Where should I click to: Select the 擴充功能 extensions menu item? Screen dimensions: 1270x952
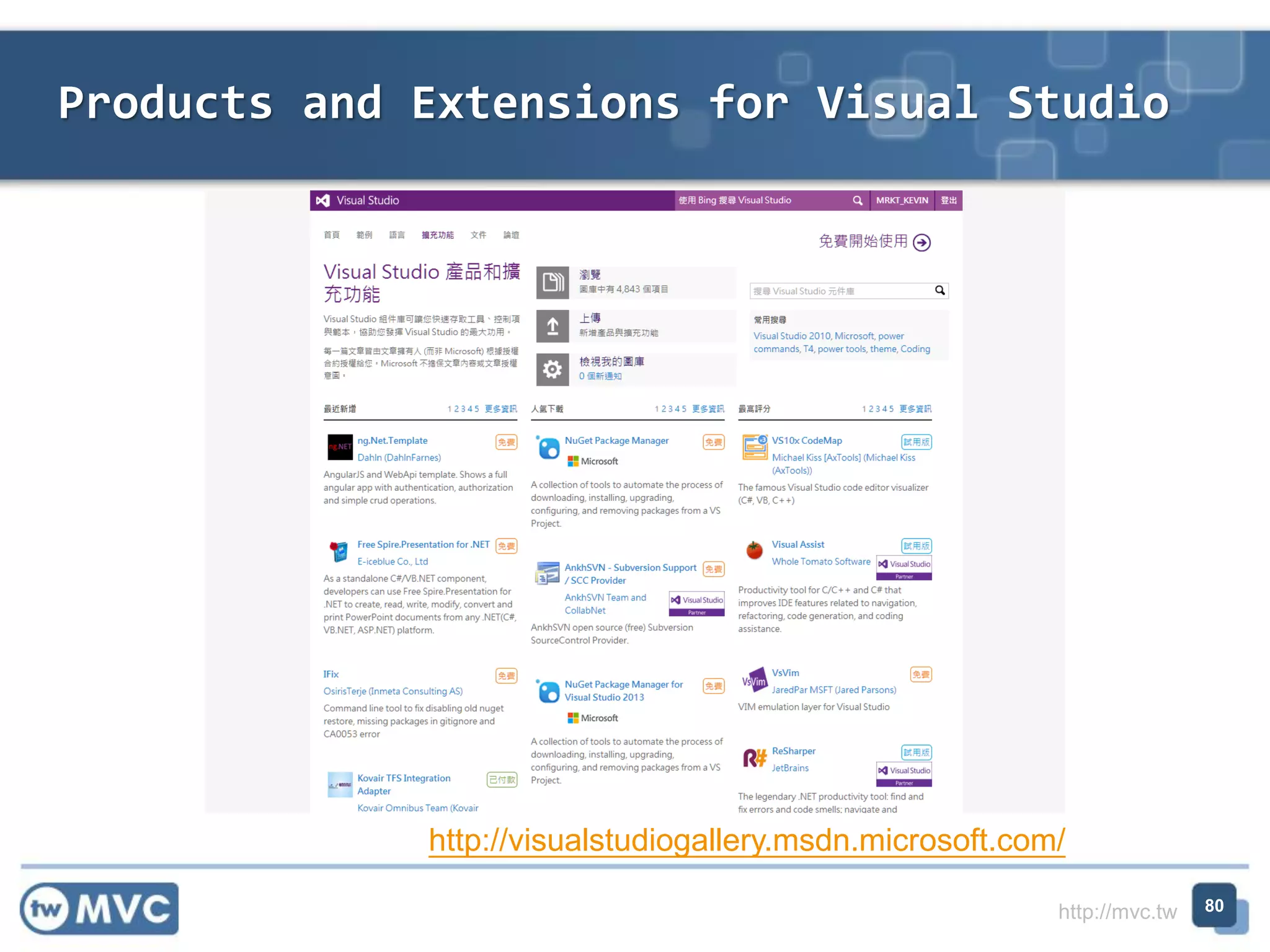click(x=438, y=235)
